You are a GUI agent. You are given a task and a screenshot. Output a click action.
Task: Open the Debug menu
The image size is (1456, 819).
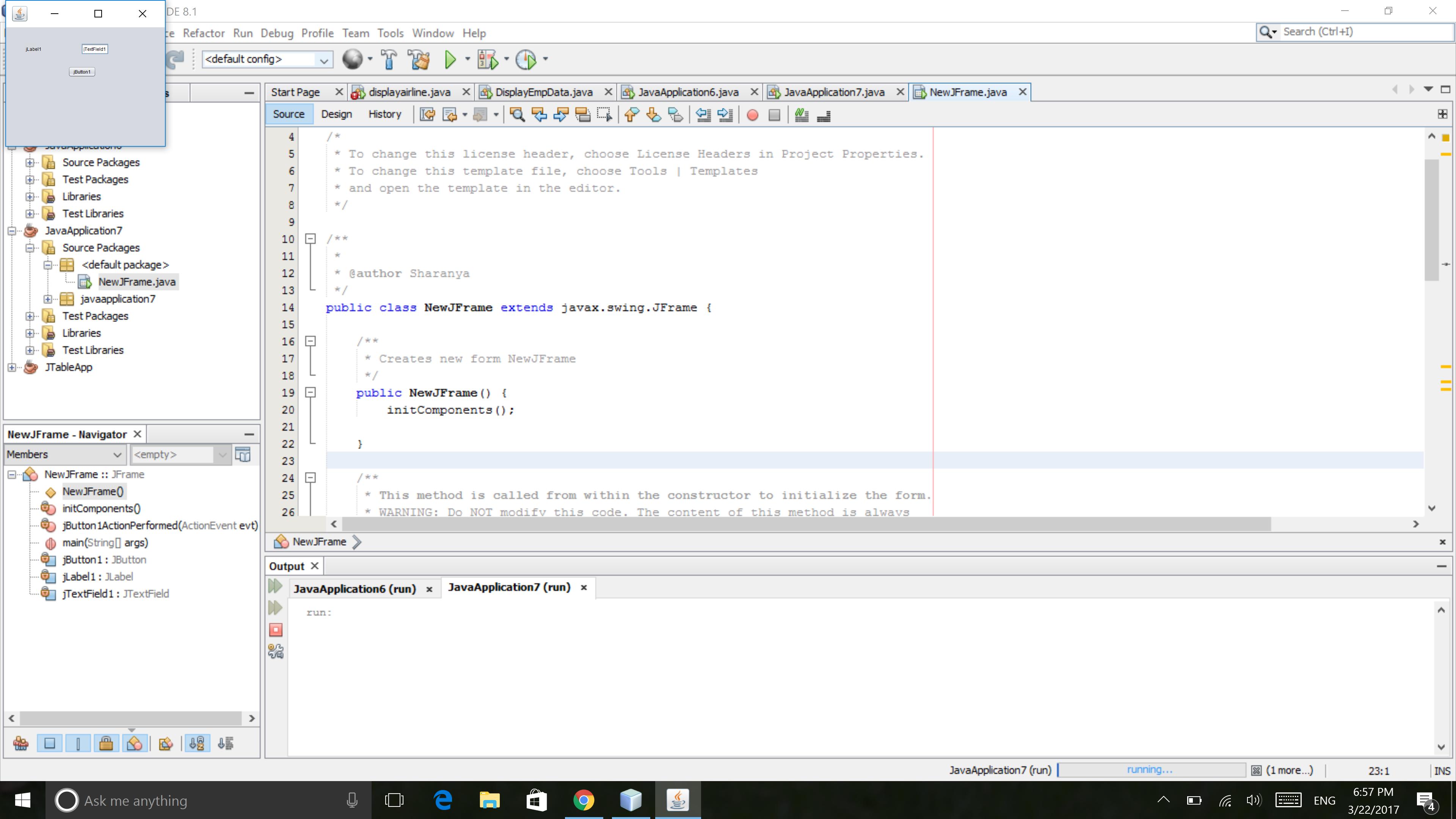(277, 33)
